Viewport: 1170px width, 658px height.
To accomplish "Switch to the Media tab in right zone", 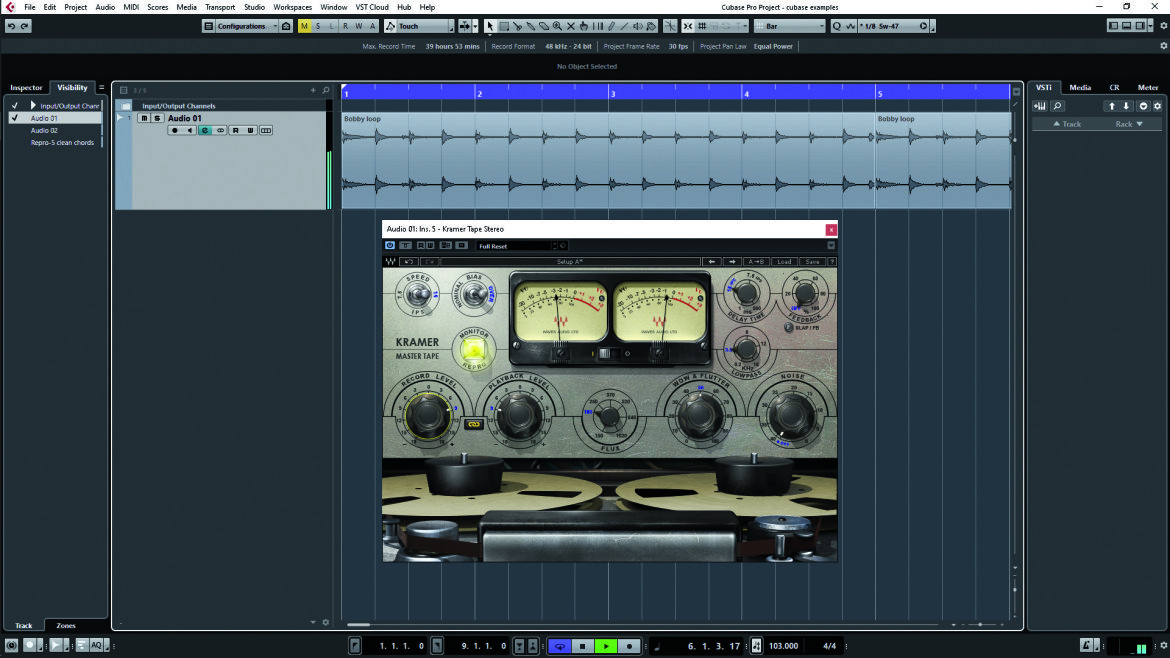I will (1080, 87).
